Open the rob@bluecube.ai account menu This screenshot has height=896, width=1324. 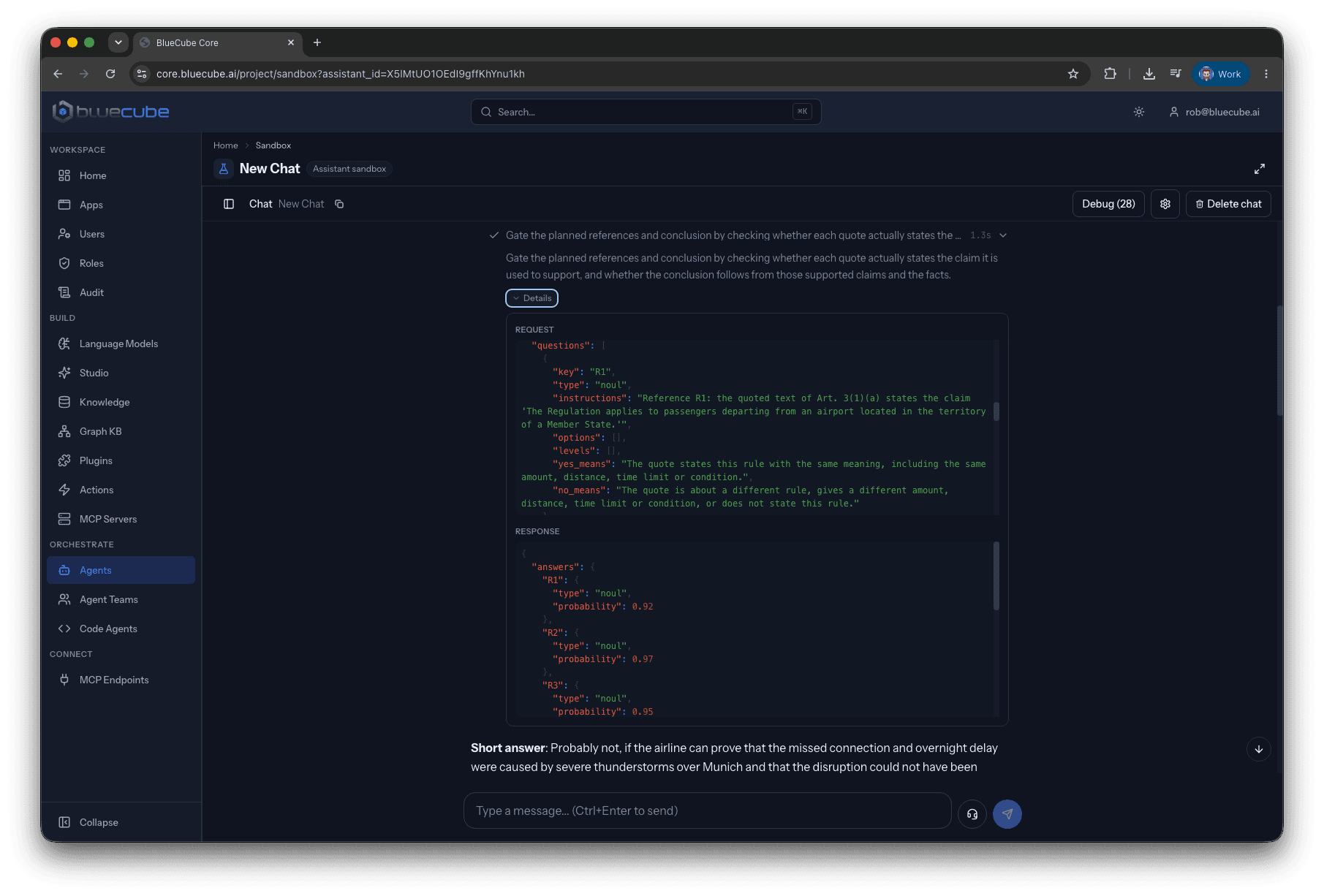pyautogui.click(x=1214, y=112)
